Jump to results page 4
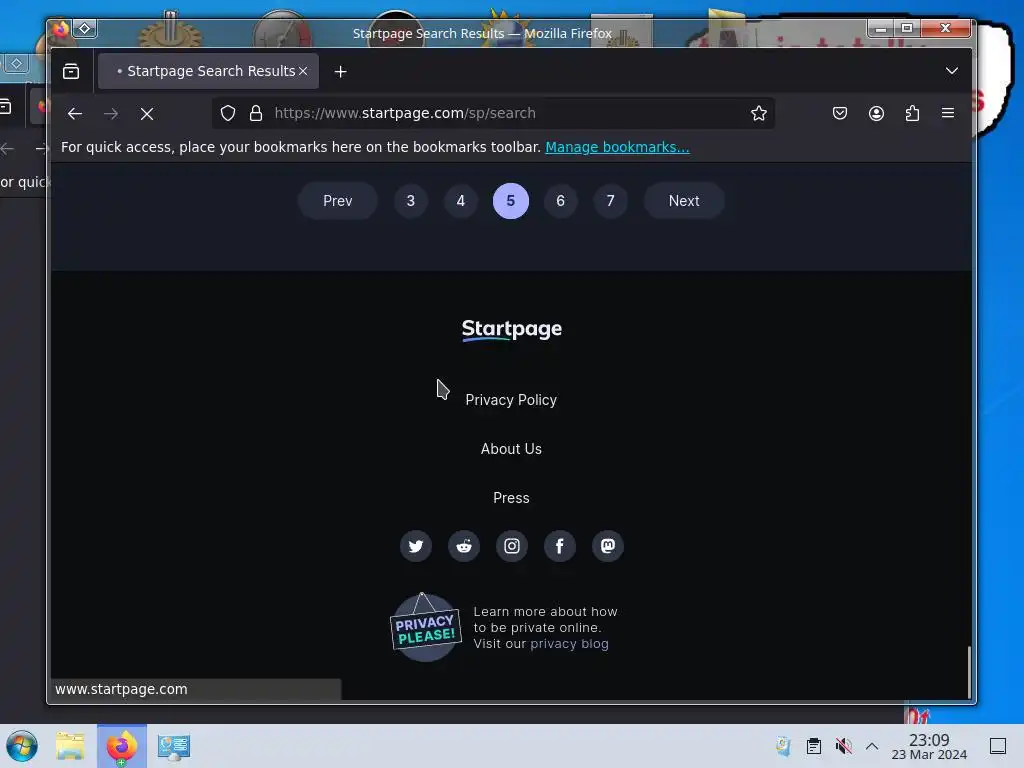Image resolution: width=1024 pixels, height=768 pixels. point(461,200)
